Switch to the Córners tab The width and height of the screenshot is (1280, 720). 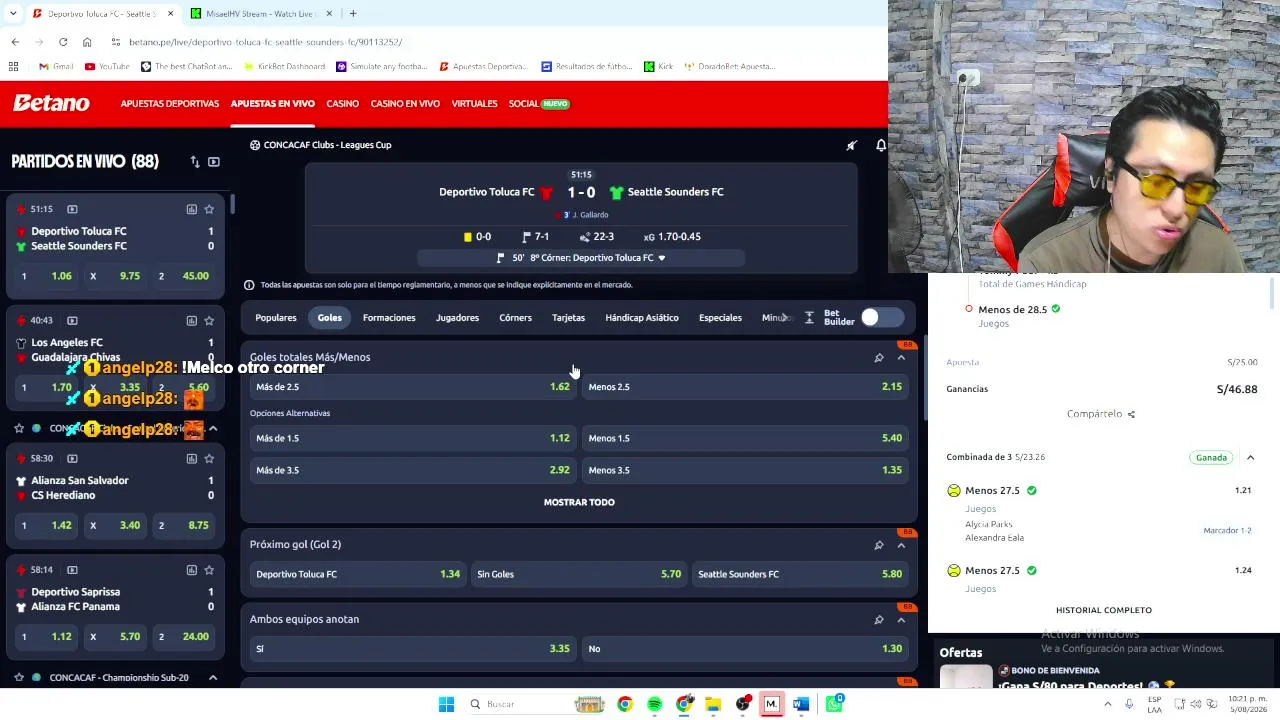point(516,317)
